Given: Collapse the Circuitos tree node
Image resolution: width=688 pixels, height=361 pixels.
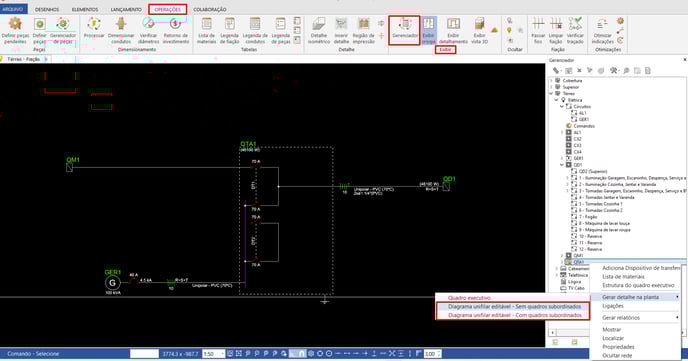Looking at the screenshot, I should point(562,107).
